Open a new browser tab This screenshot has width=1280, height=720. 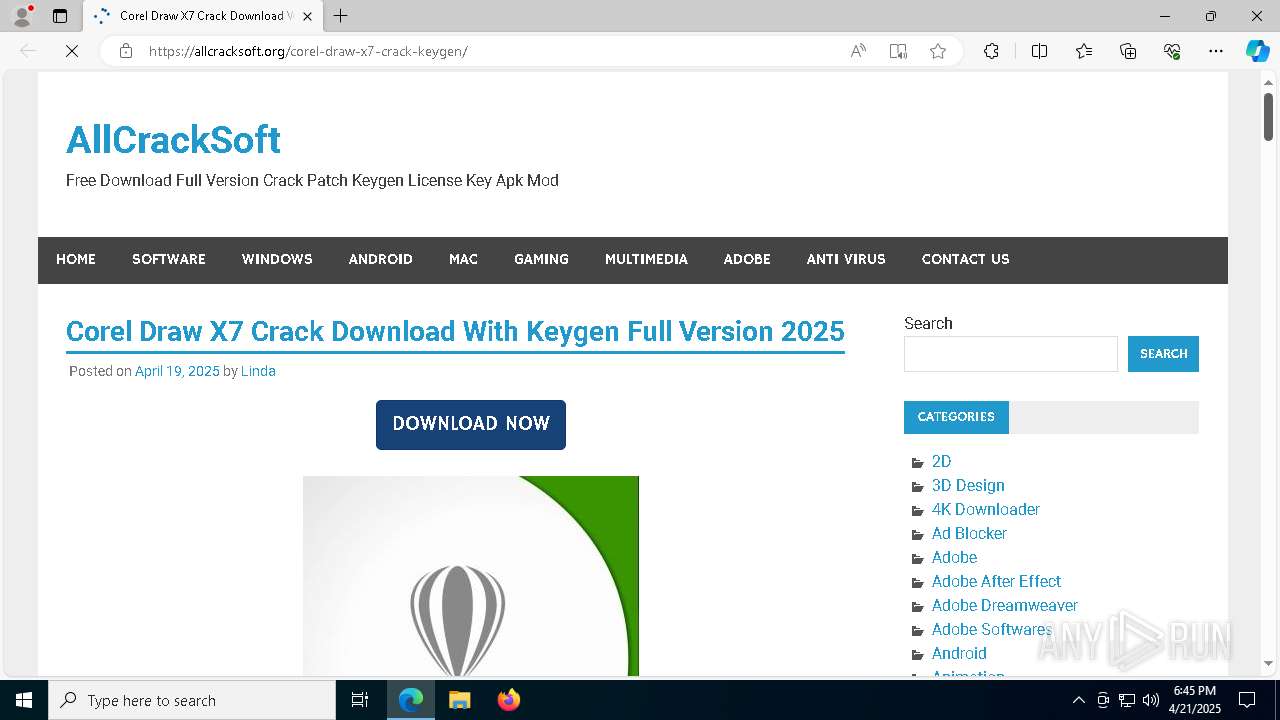(x=340, y=16)
